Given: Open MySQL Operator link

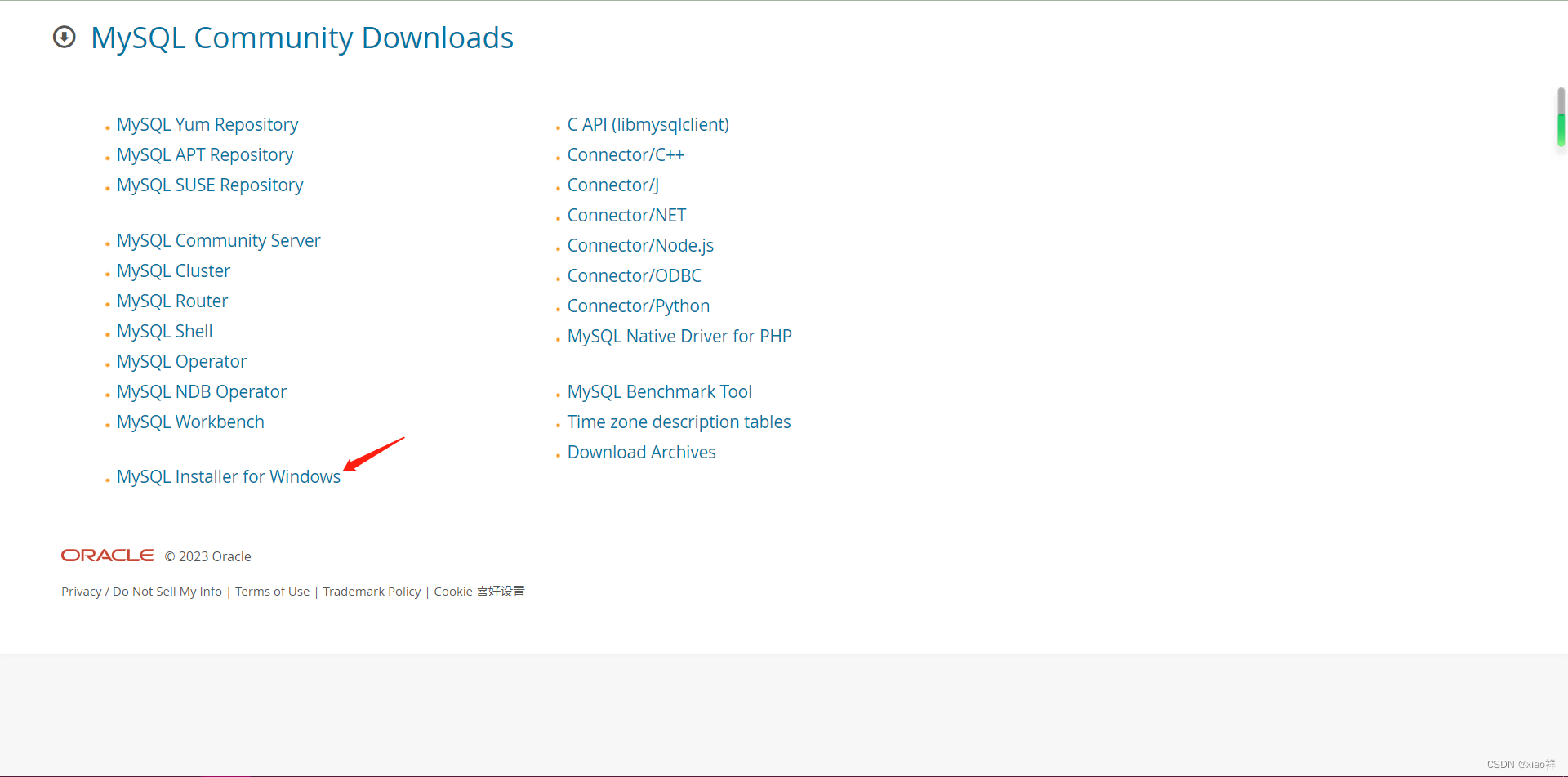Looking at the screenshot, I should (x=181, y=361).
